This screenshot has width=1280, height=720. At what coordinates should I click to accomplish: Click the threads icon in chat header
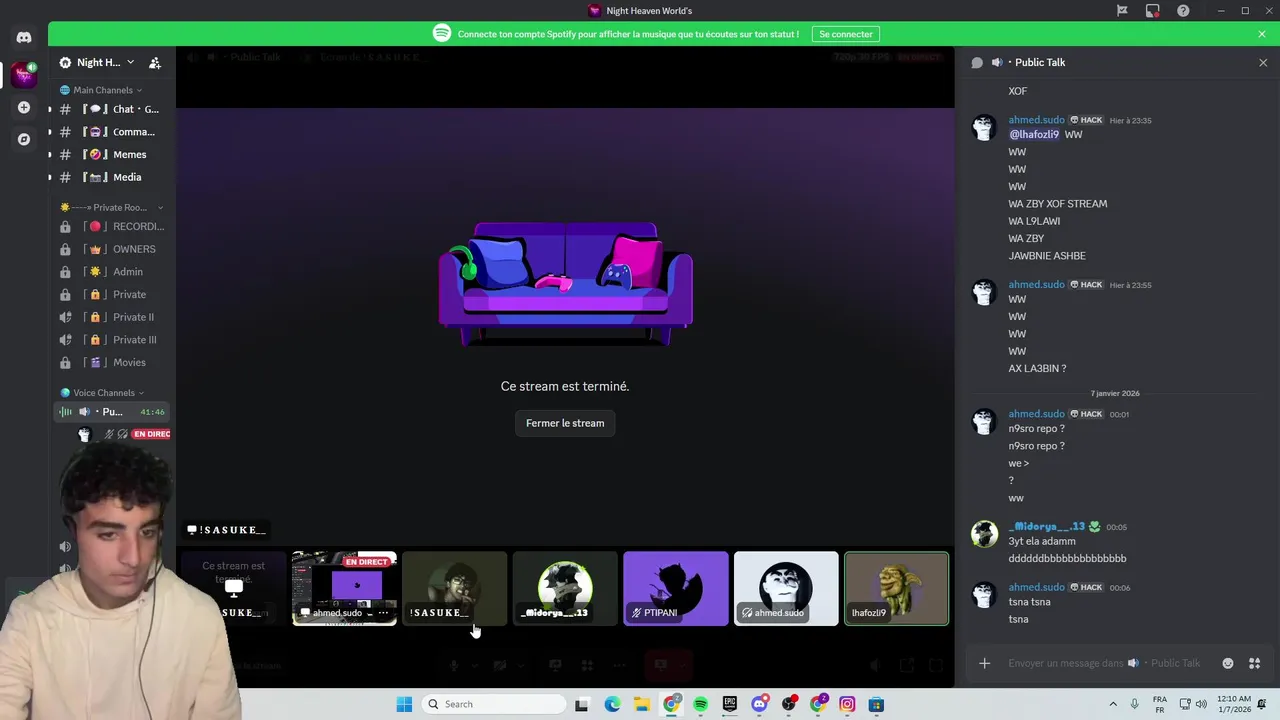(977, 62)
